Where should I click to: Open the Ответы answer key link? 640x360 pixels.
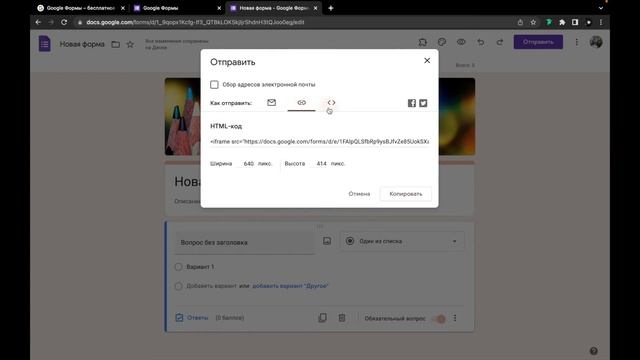tap(192, 318)
